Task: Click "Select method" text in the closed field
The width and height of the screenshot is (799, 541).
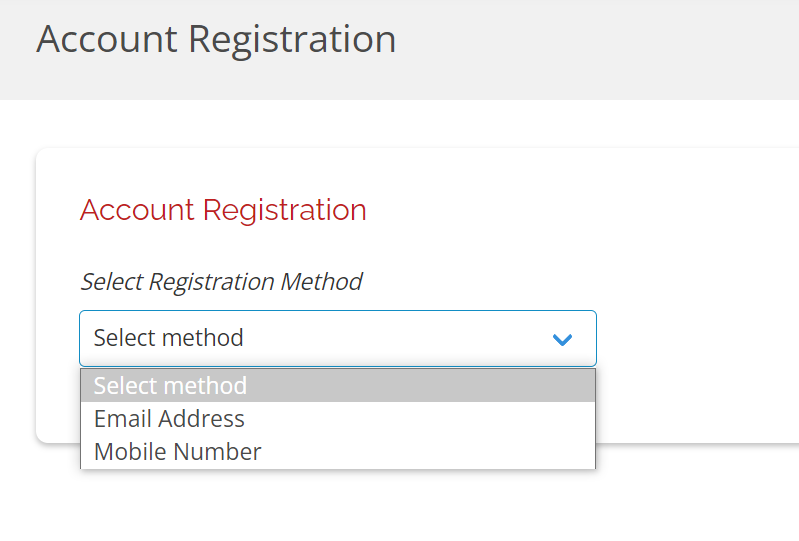Action: [168, 338]
